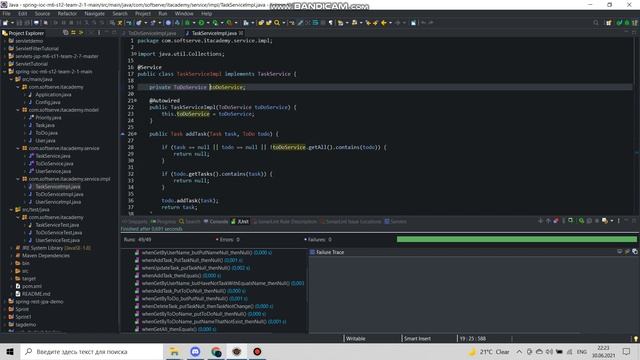Screen dimensions: 640x360
Task: Collapse the com.softserve.itacademy.service.impl package
Action: point(18,179)
